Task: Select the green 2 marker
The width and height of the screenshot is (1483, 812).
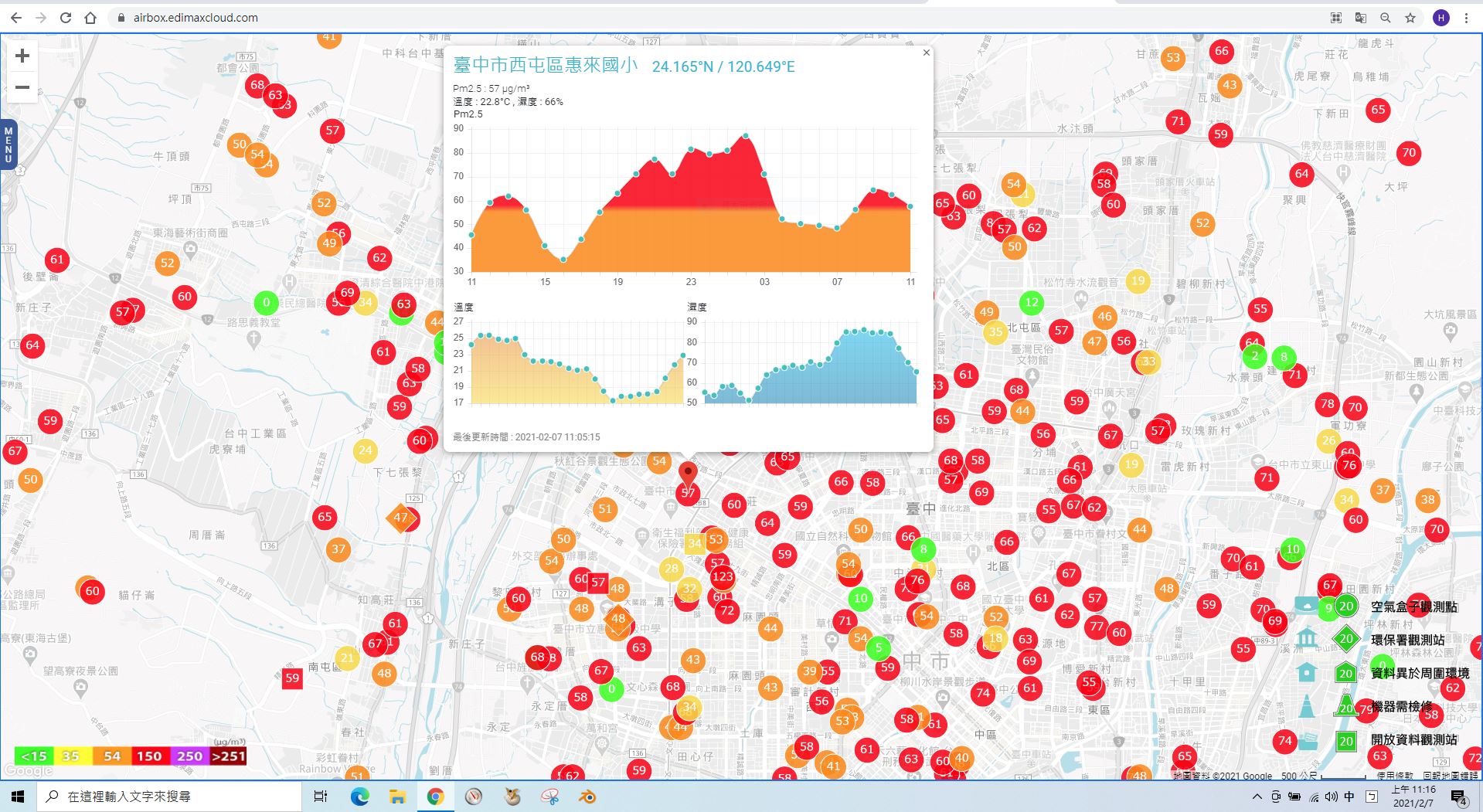Action: [1255, 356]
